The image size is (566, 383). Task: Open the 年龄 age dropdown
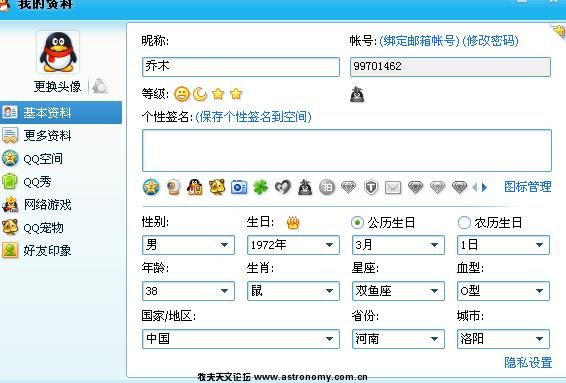tap(188, 291)
